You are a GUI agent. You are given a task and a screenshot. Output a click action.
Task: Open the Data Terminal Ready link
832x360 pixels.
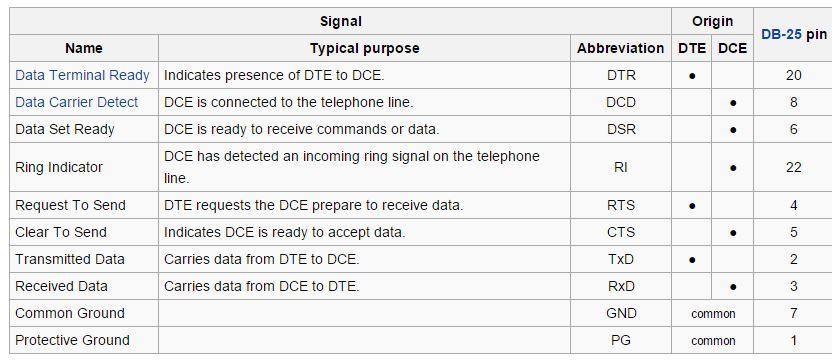click(82, 75)
